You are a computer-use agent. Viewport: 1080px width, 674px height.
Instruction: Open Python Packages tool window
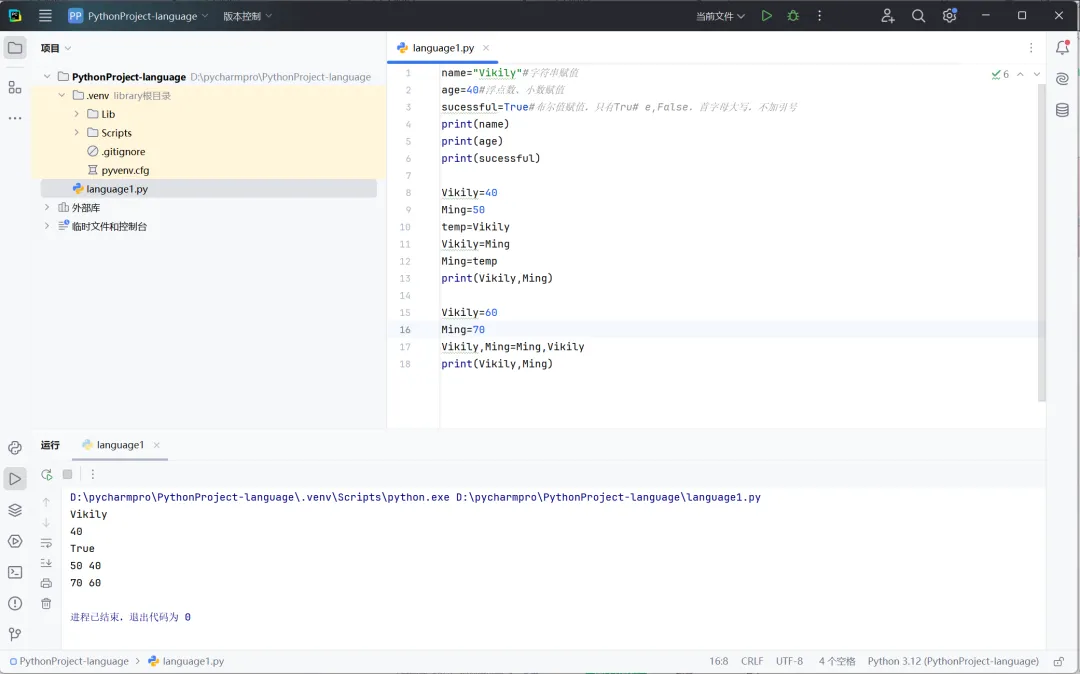click(15, 510)
